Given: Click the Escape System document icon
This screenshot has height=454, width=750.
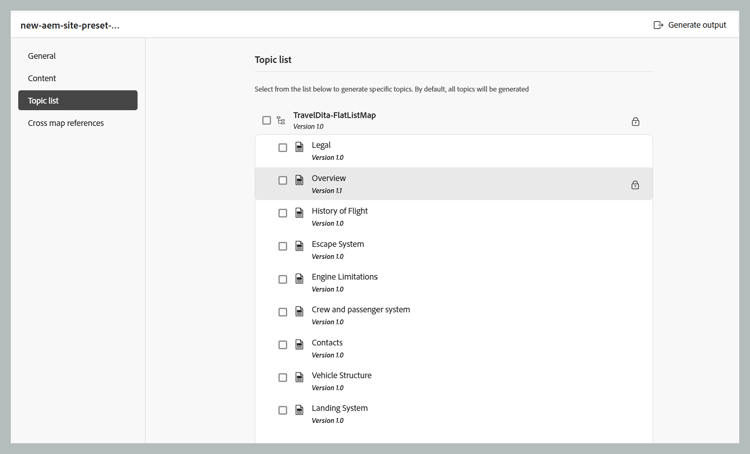Looking at the screenshot, I should point(299,246).
